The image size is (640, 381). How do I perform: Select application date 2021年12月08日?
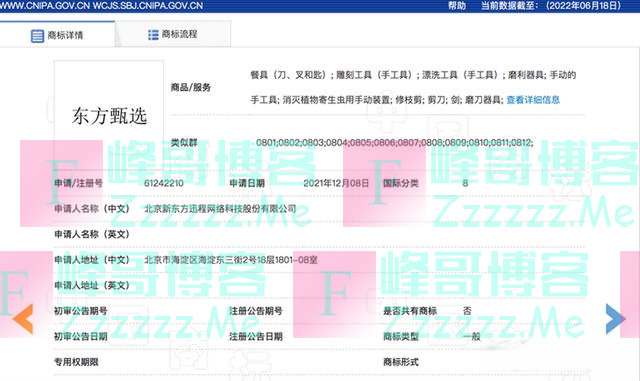point(336,183)
